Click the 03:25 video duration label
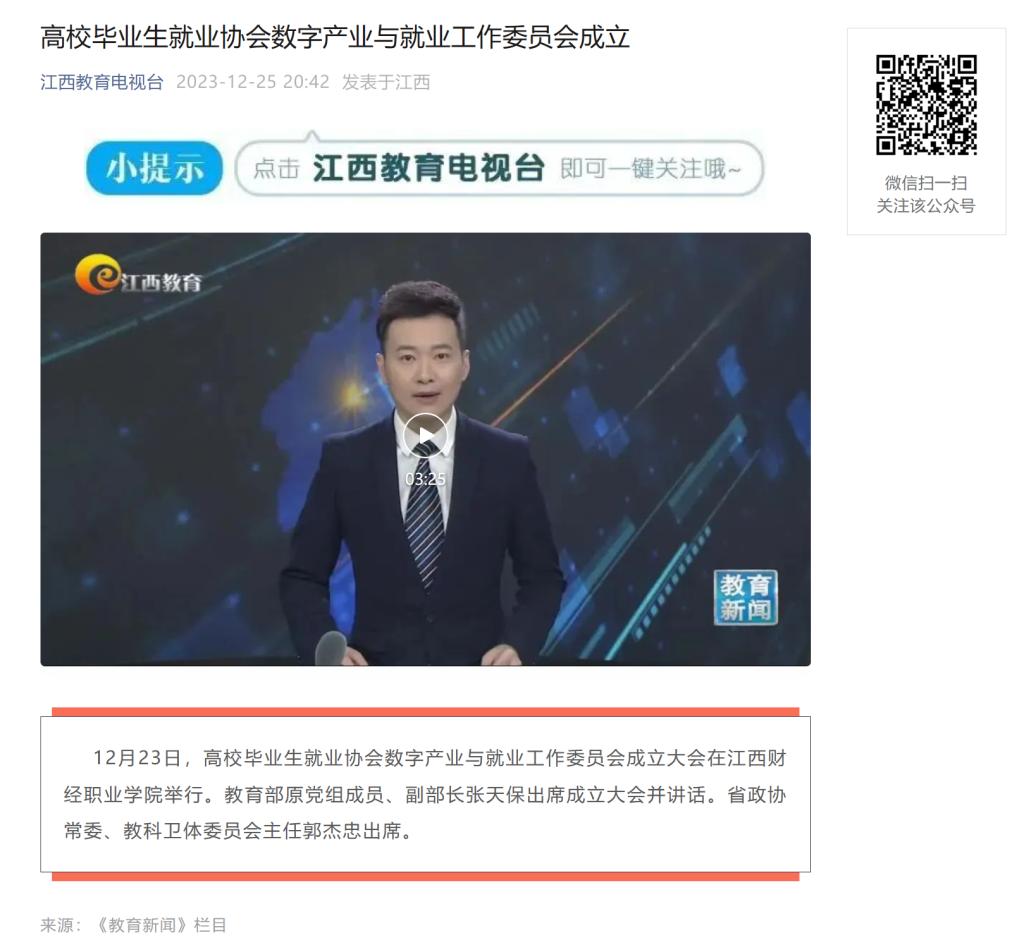This screenshot has height=952, width=1024. tap(425, 479)
